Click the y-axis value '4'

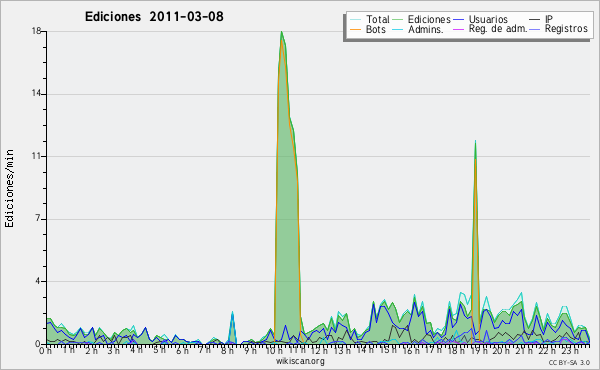coord(38,281)
